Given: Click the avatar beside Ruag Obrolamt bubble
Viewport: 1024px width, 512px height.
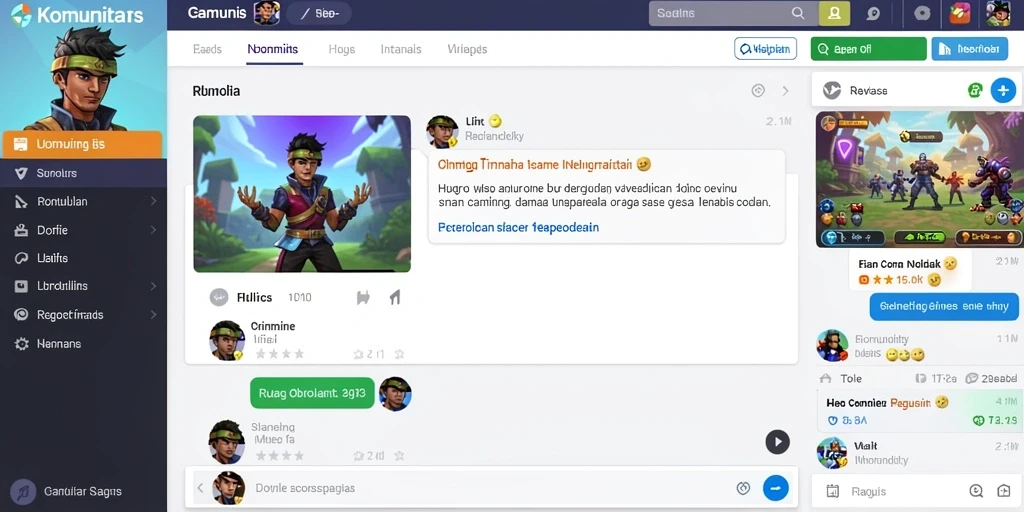Looking at the screenshot, I should [x=395, y=394].
